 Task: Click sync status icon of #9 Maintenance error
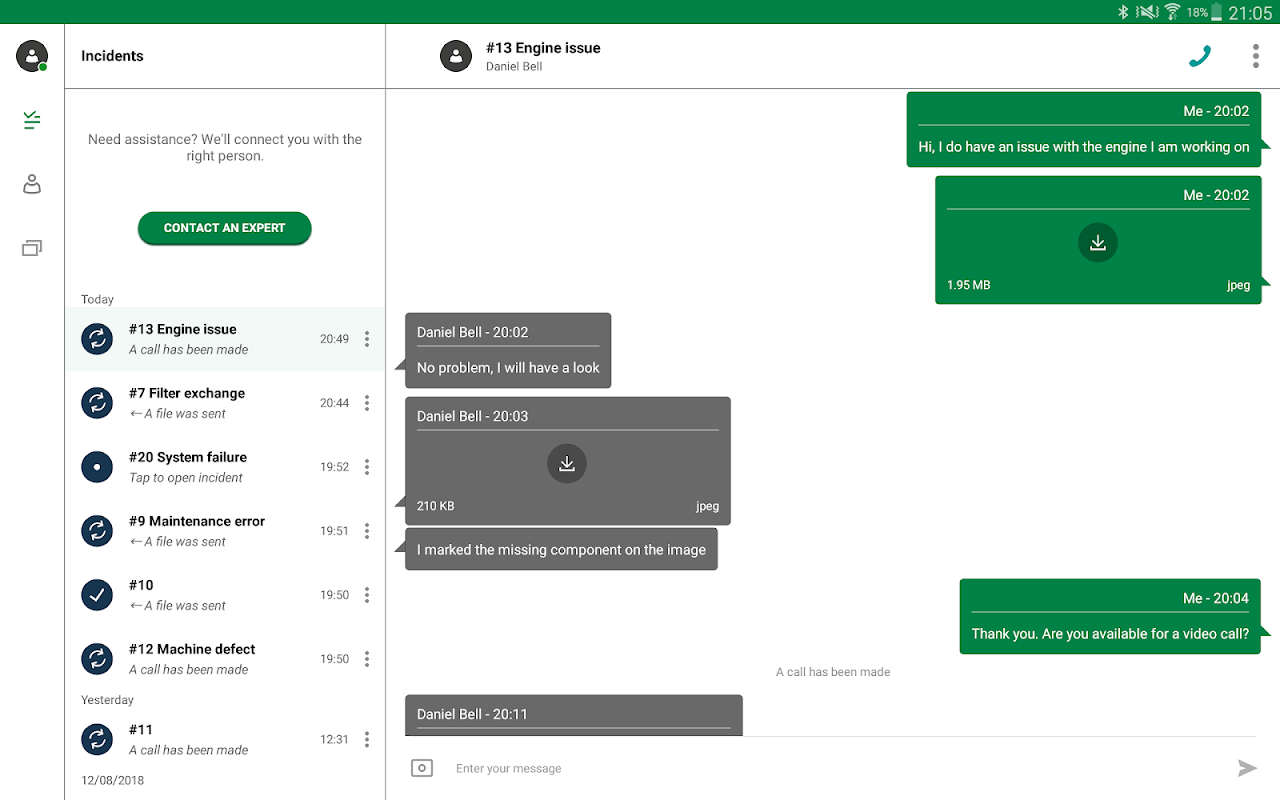[x=97, y=531]
